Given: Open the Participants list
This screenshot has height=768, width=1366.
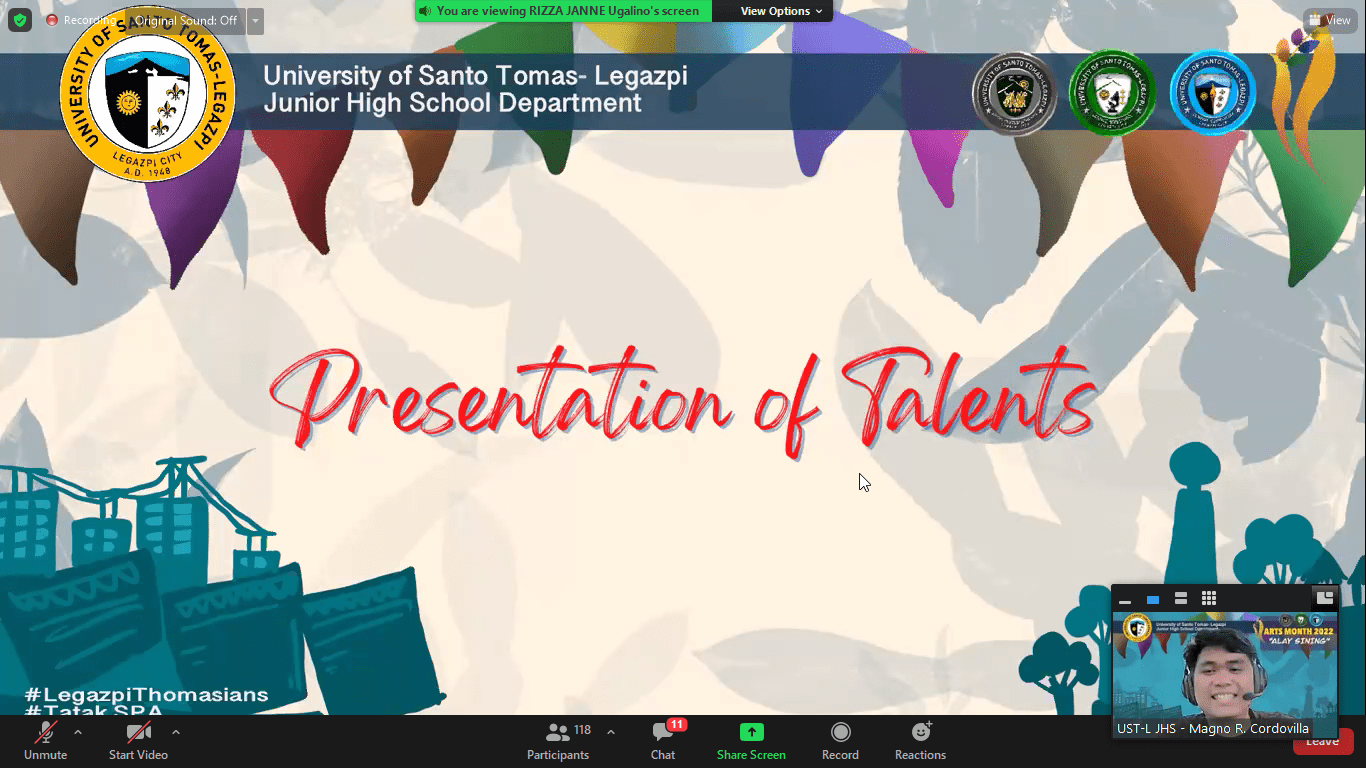Looking at the screenshot, I should (x=559, y=733).
